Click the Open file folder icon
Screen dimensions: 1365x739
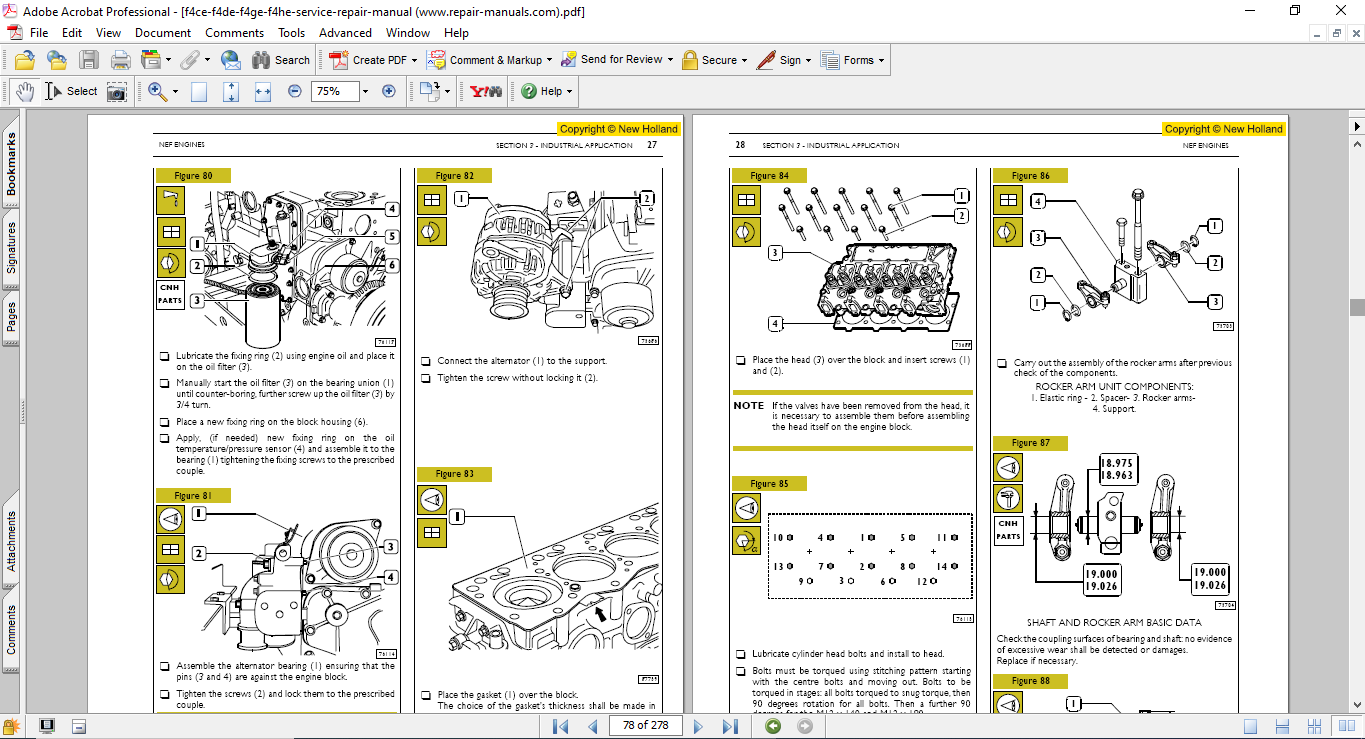pyautogui.click(x=25, y=60)
